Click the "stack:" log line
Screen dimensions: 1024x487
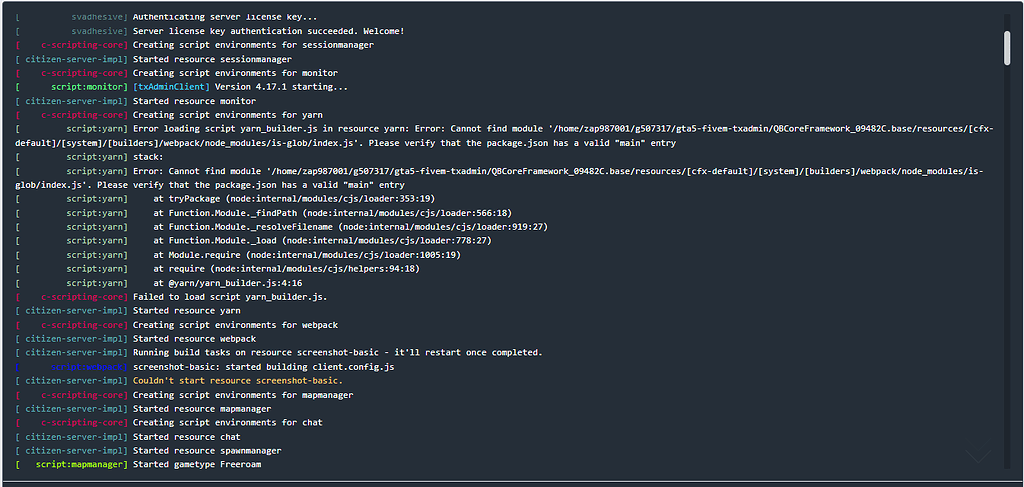coord(148,157)
